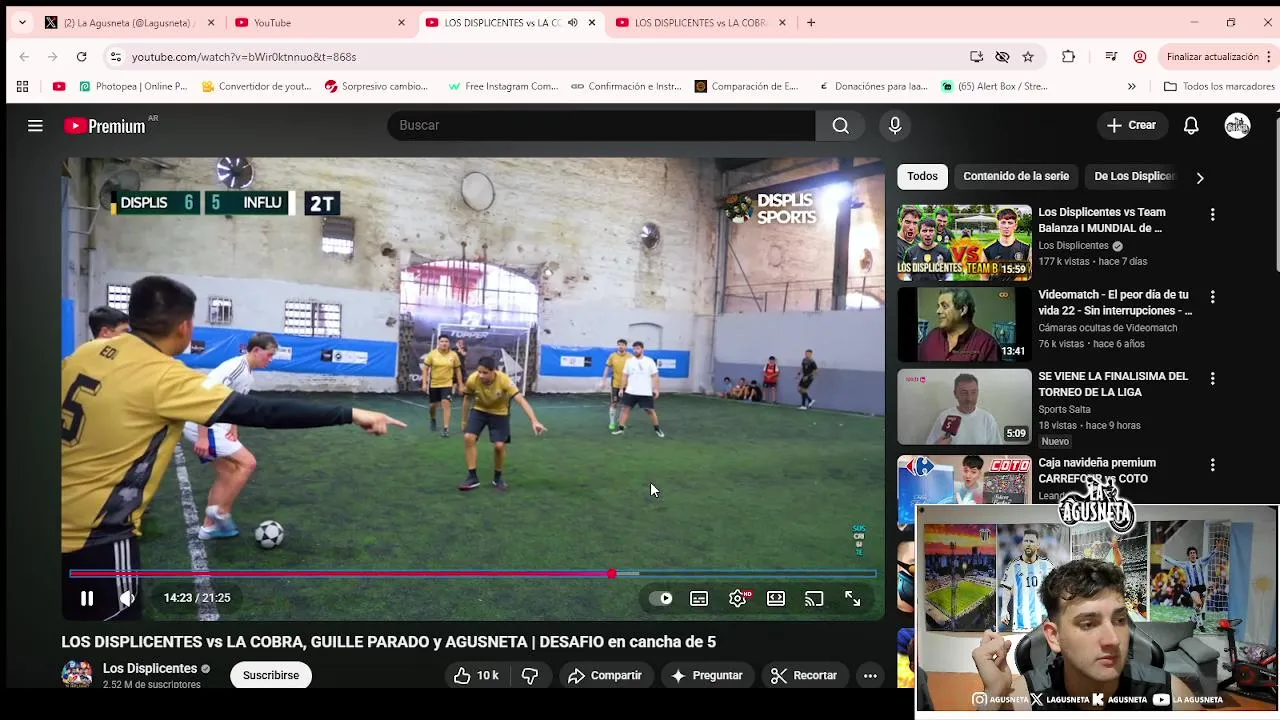This screenshot has height=720, width=1280.
Task: Click the Preguntar button
Action: (x=707, y=676)
